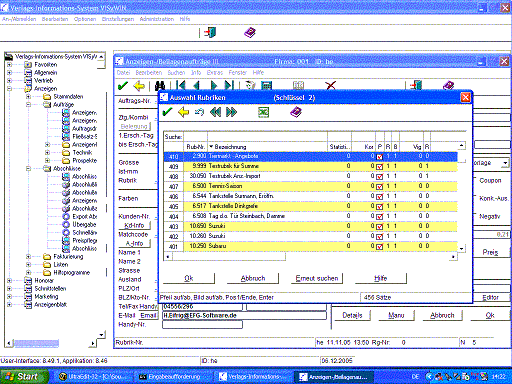The width and height of the screenshot is (512, 384).
Task: Toggle P checkbox in row 403 Suzuki
Action: coord(380,227)
